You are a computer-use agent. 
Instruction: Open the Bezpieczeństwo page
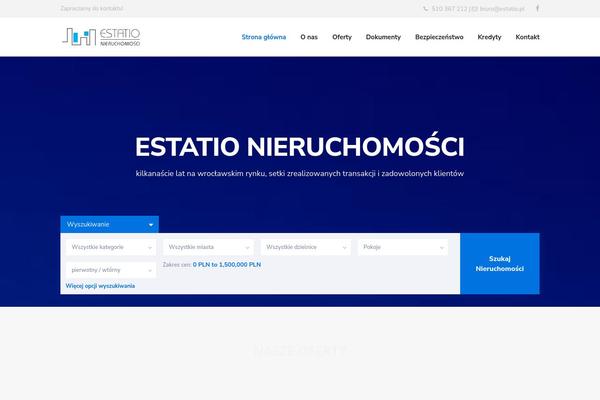[x=439, y=37]
